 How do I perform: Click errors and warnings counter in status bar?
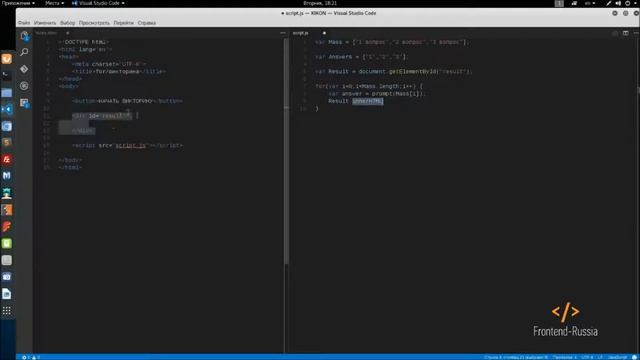[31, 357]
